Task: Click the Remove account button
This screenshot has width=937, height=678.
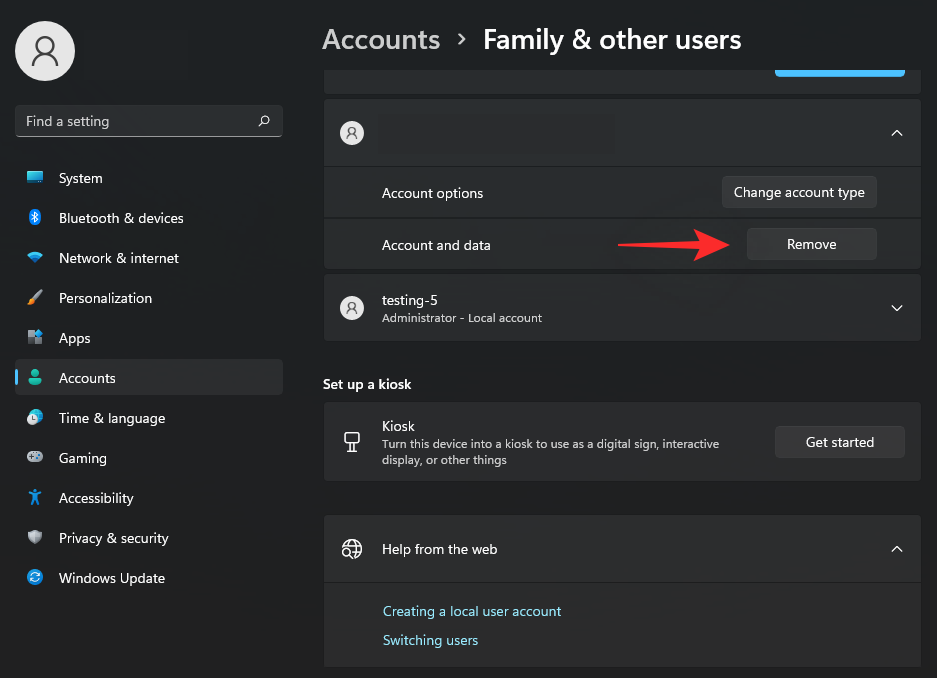Action: 811,244
